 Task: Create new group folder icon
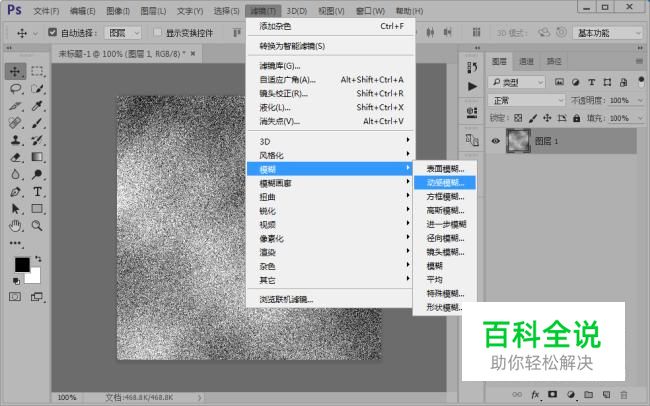point(588,394)
